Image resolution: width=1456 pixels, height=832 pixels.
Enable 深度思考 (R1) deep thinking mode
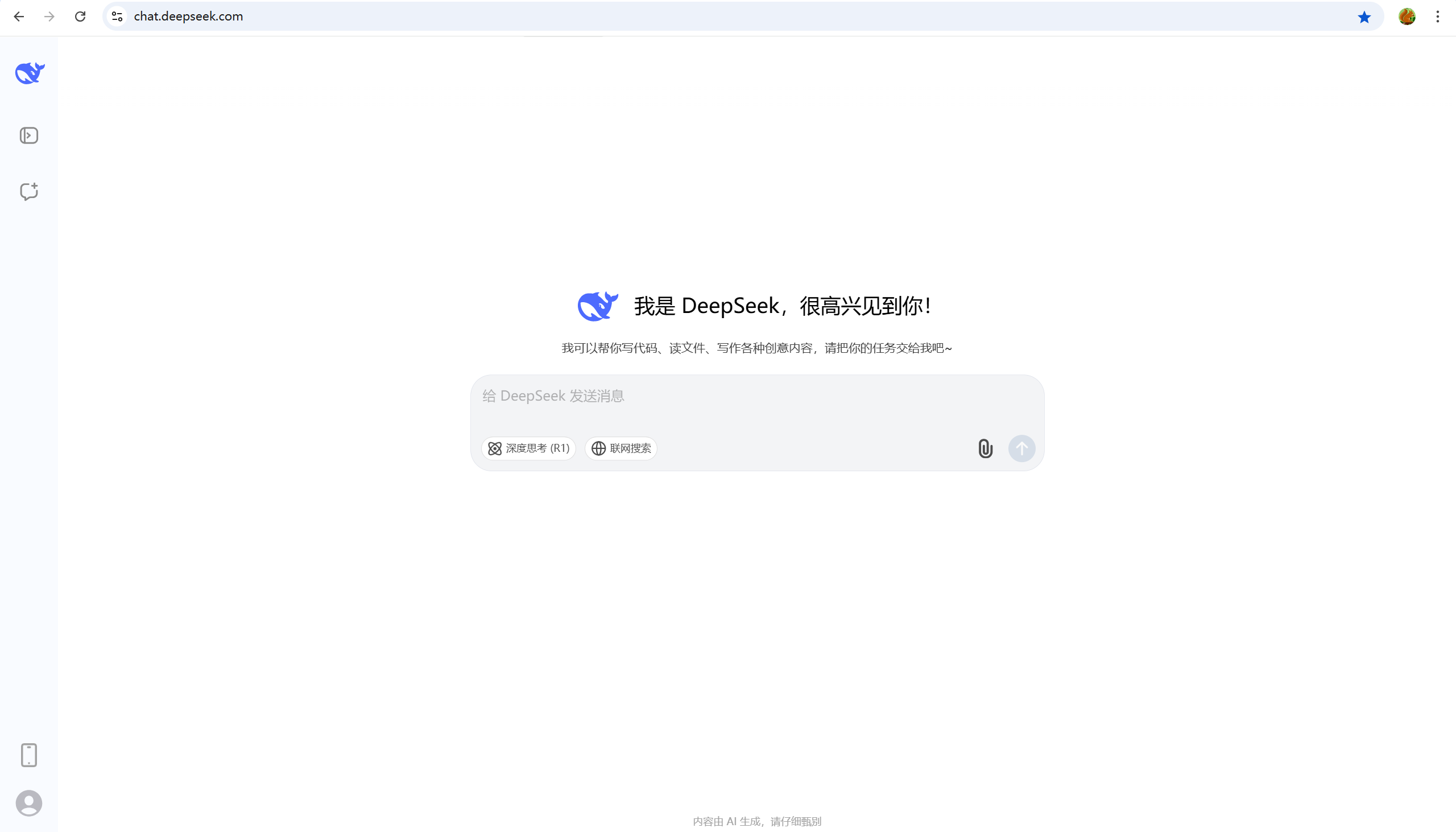(x=528, y=448)
